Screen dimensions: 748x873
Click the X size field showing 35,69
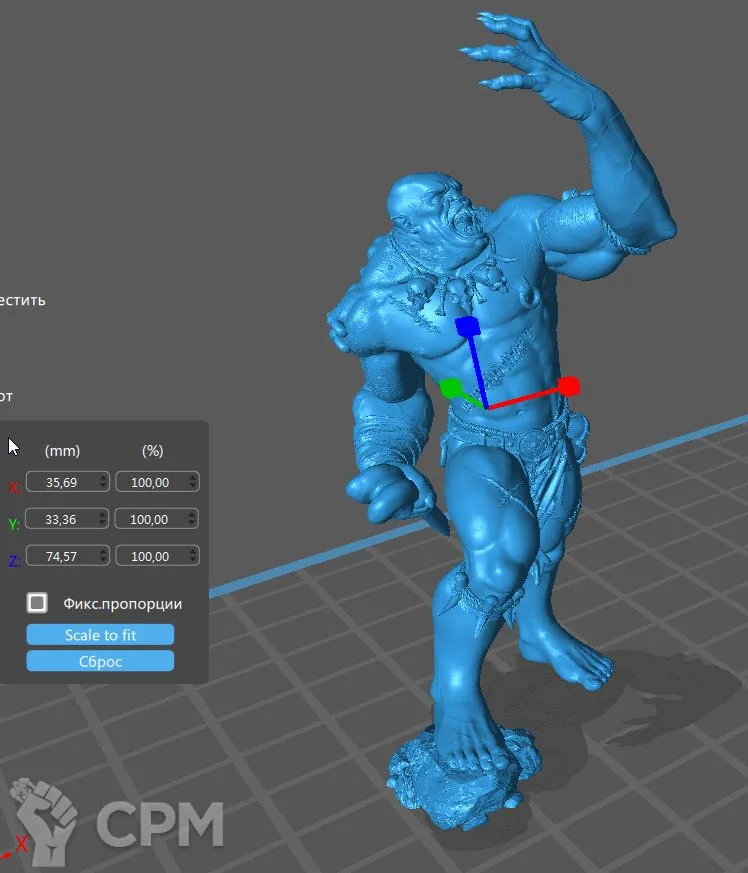(62, 483)
